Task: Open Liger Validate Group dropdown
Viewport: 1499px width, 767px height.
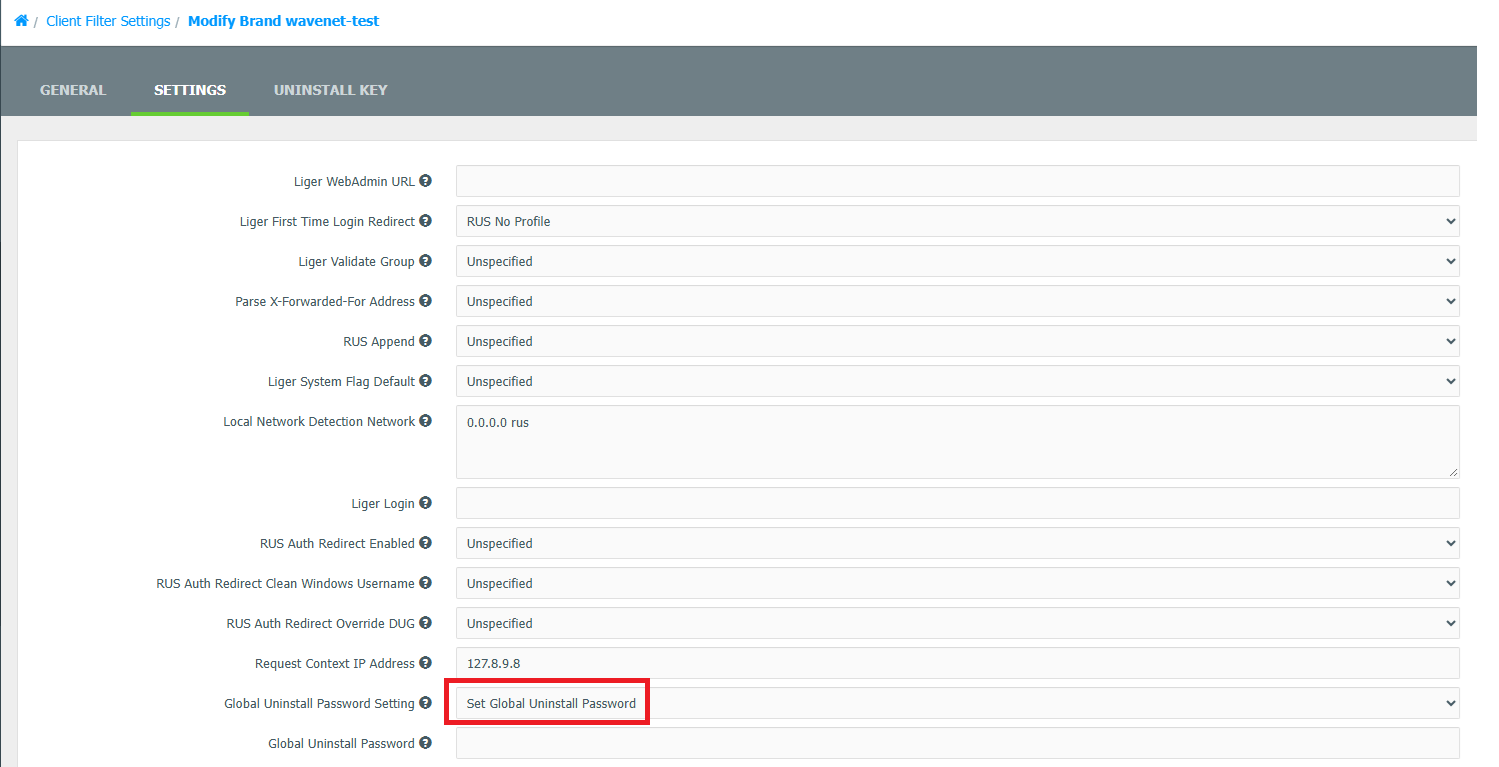Action: 957,261
